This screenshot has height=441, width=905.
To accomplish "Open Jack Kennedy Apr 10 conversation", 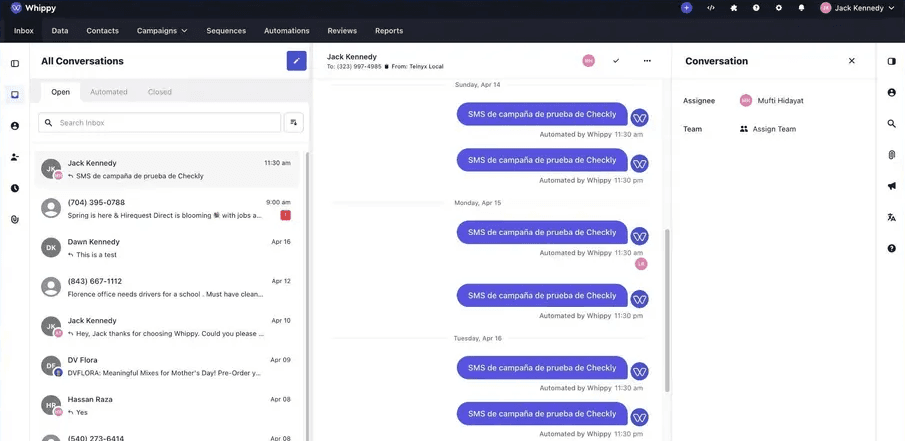I will tap(167, 327).
